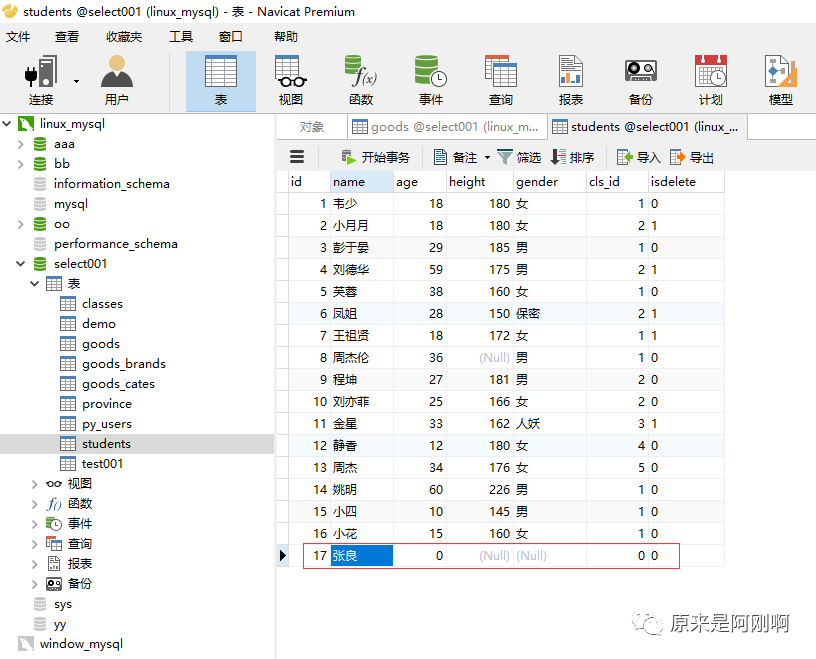This screenshot has width=816, height=659.
Task: Select the goods_cates table
Action: coord(118,384)
